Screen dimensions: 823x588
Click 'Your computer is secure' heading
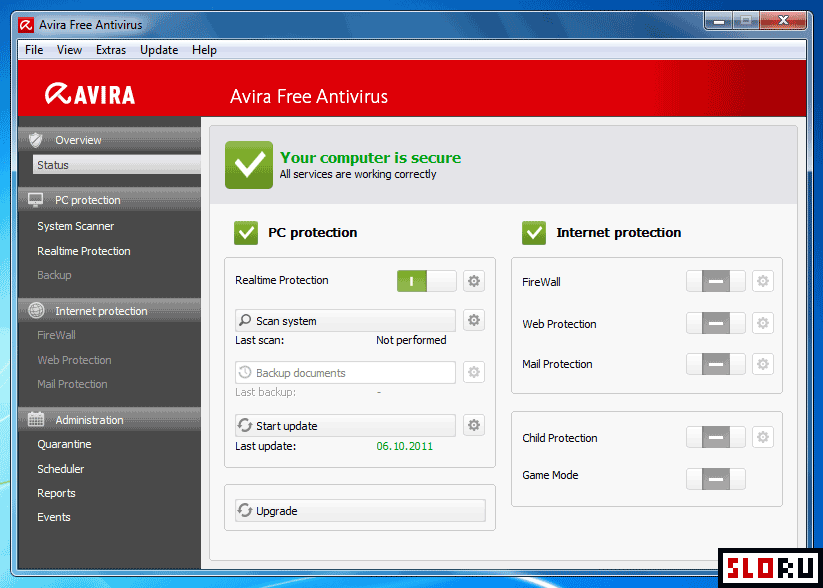[371, 158]
